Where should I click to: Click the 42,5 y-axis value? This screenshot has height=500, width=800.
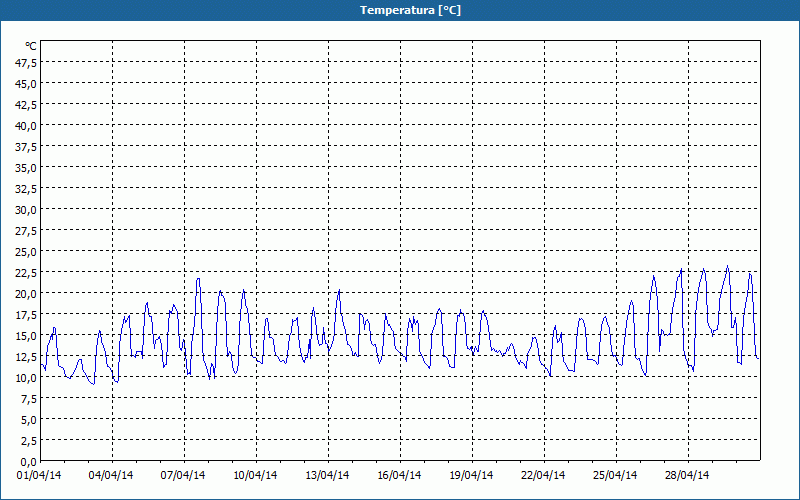click(27, 105)
